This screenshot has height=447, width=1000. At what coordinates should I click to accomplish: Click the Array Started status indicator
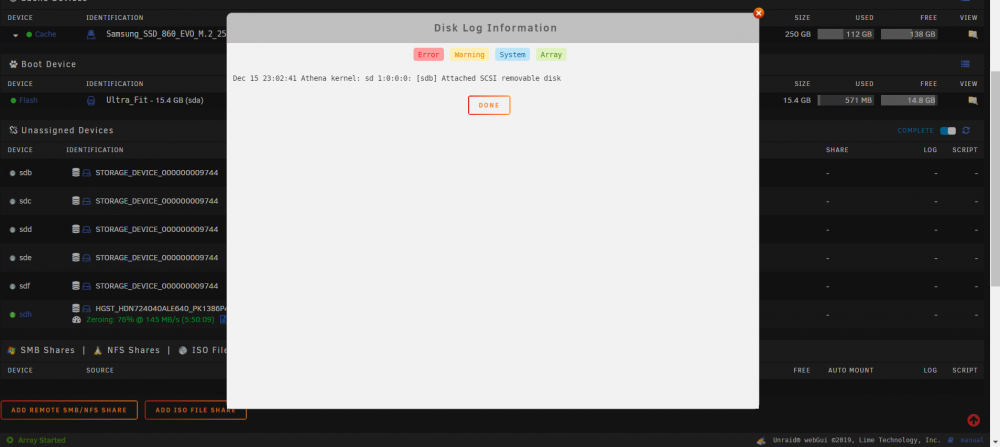point(36,440)
